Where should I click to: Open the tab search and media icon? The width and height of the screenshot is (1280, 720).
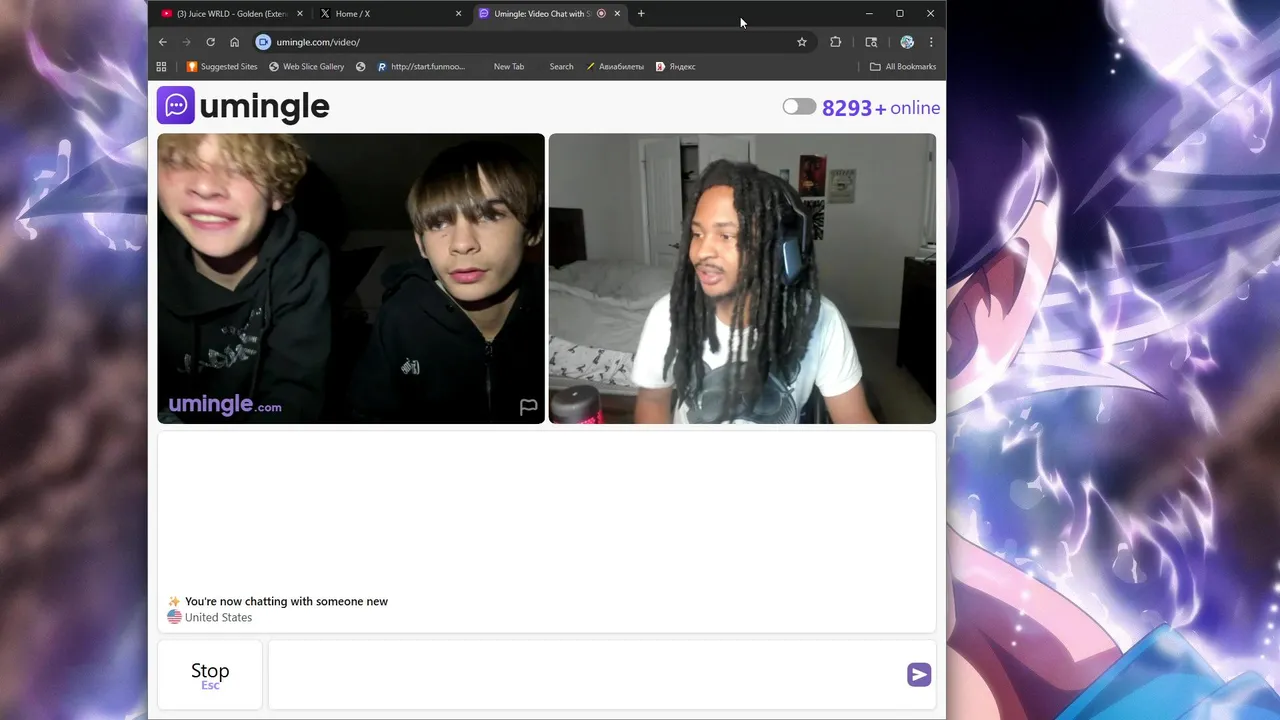(871, 42)
